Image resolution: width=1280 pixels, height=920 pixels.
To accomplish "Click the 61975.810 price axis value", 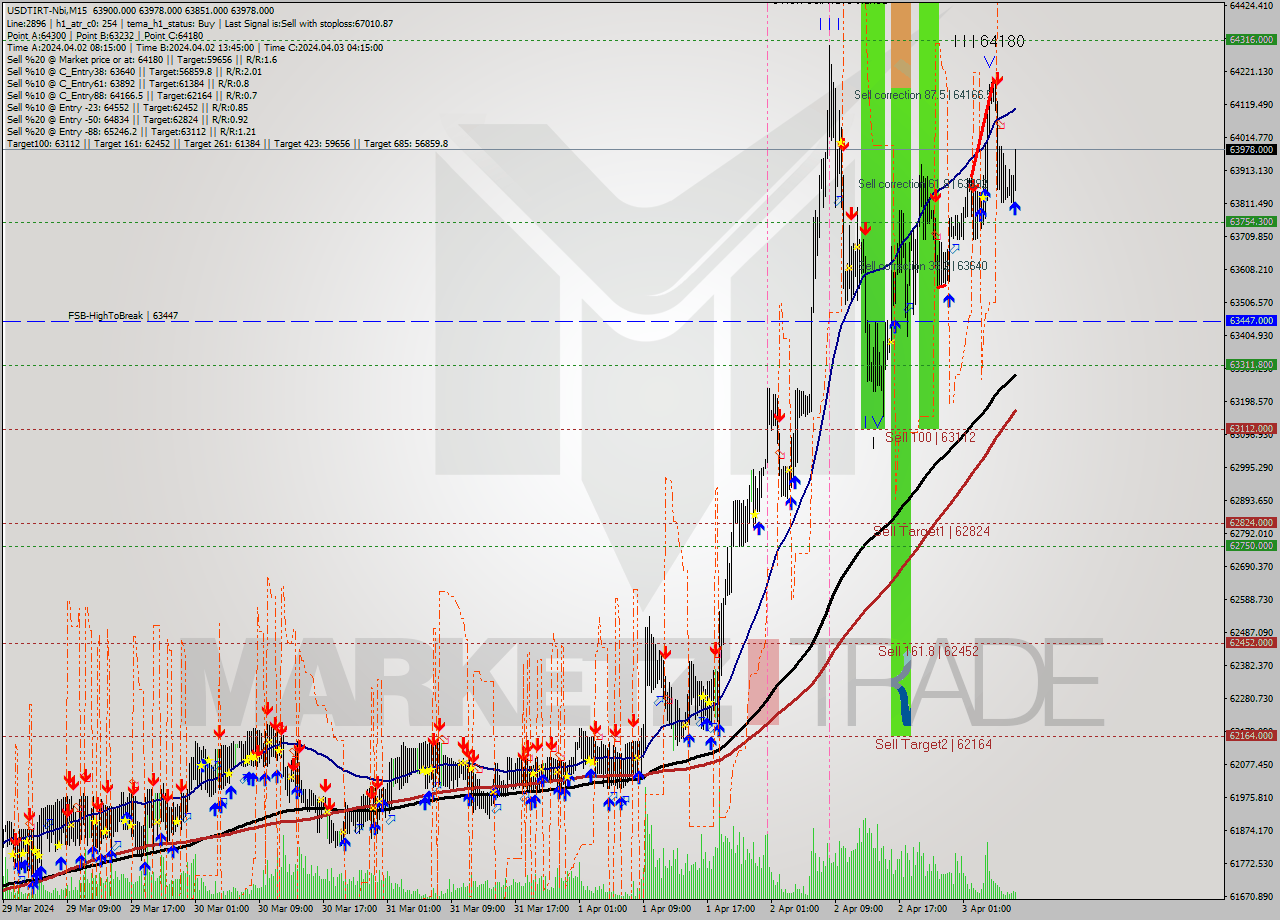I will tap(1250, 797).
